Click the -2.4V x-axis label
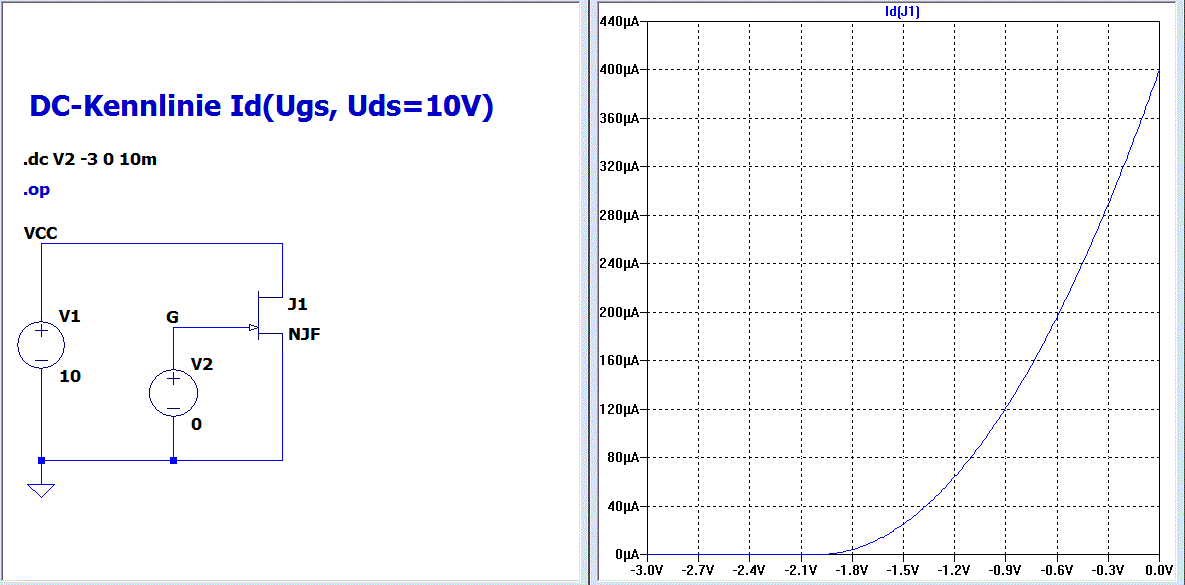The height and width of the screenshot is (585, 1185). pyautogui.click(x=749, y=568)
